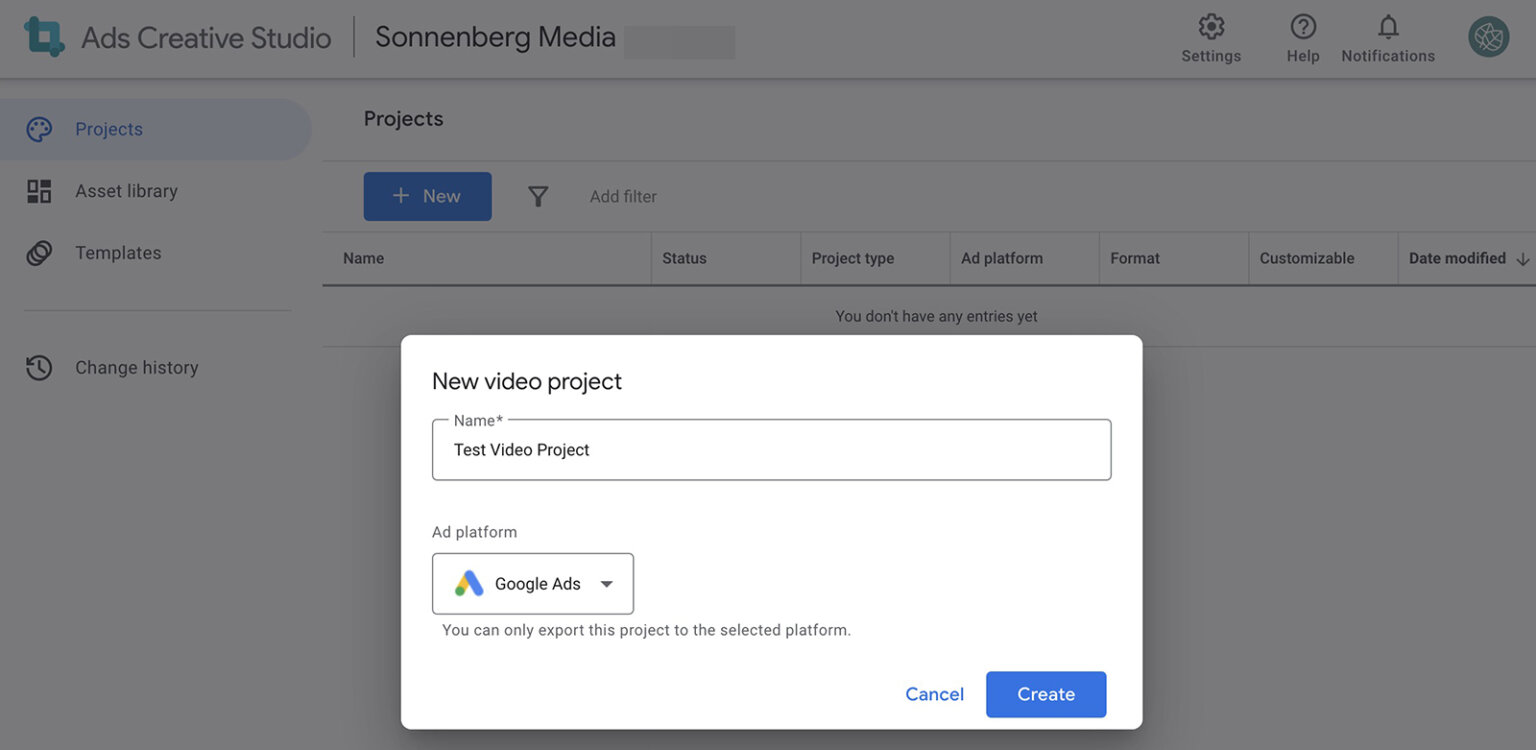
Task: Open the user account avatar
Action: tap(1488, 37)
